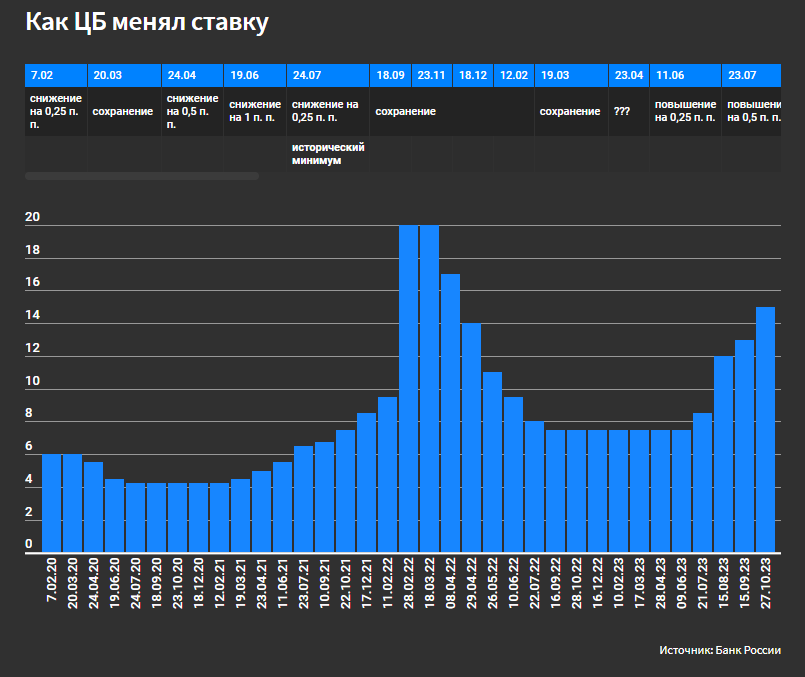This screenshot has height=677, width=805.
Task: Click the horizontal scrollbar under the table
Action: pyautogui.click(x=141, y=176)
